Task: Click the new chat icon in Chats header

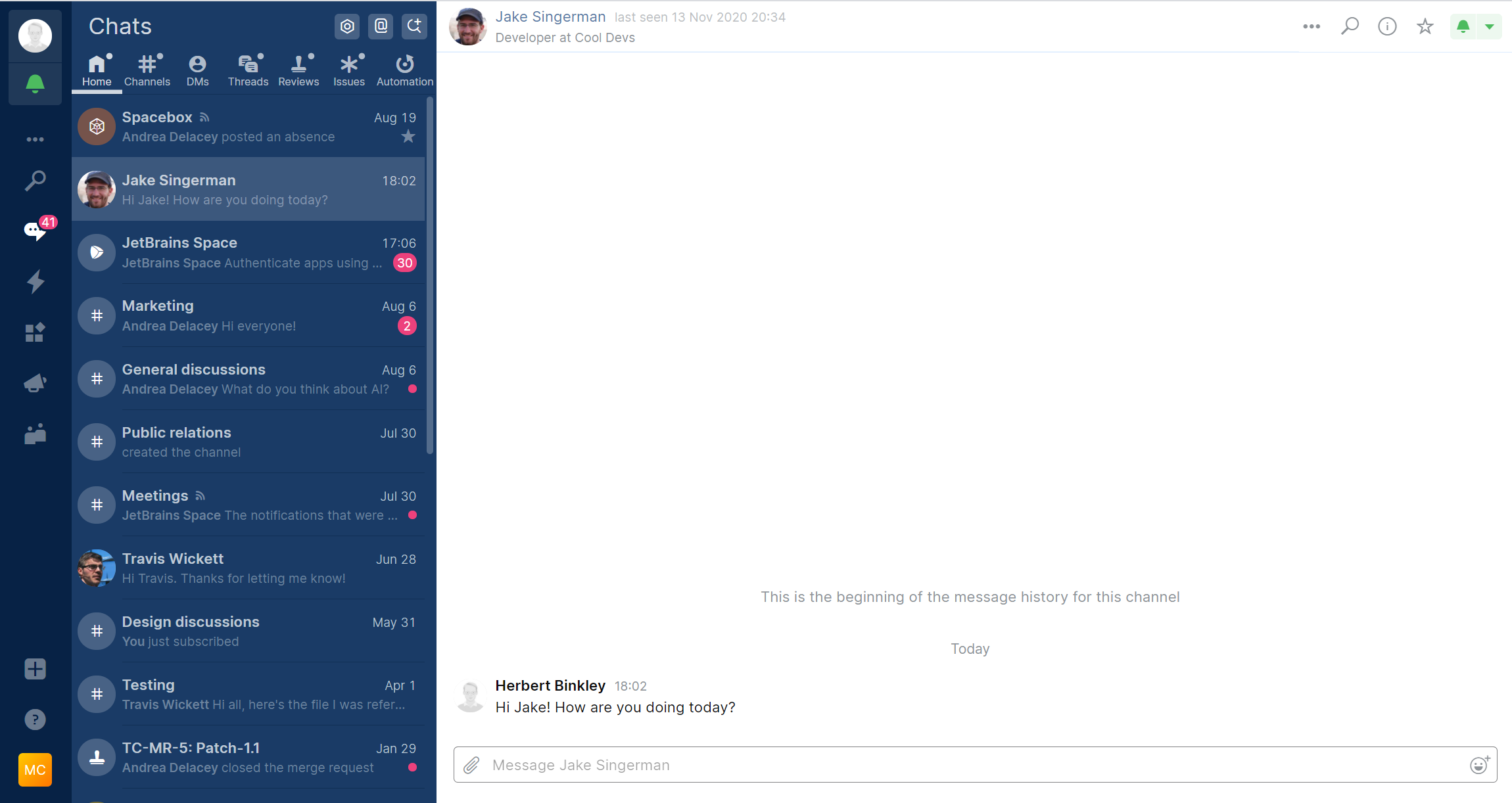Action: [414, 26]
